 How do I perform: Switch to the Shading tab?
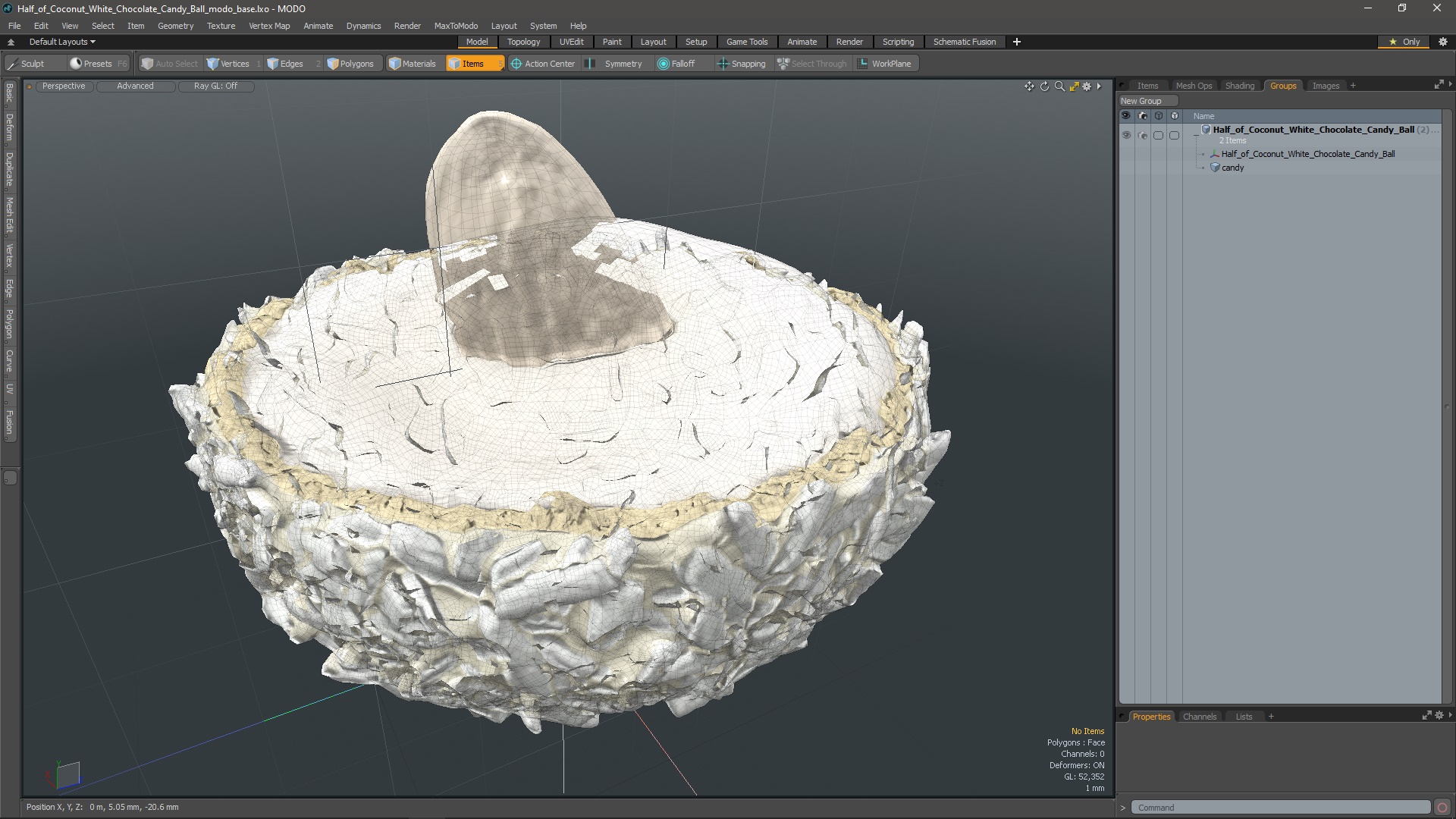(x=1239, y=86)
